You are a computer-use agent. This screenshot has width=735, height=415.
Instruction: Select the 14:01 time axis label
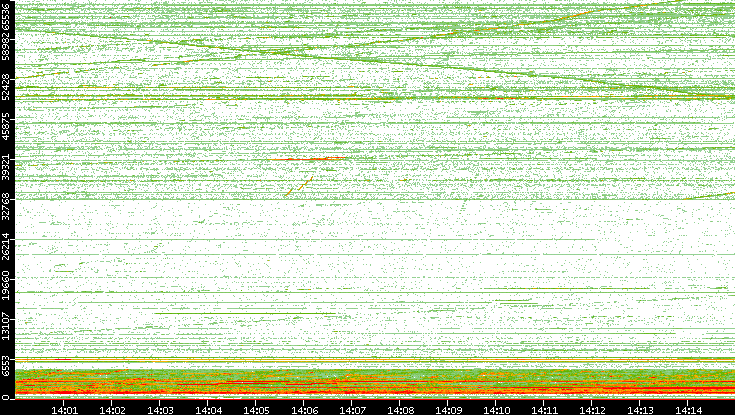(64, 410)
